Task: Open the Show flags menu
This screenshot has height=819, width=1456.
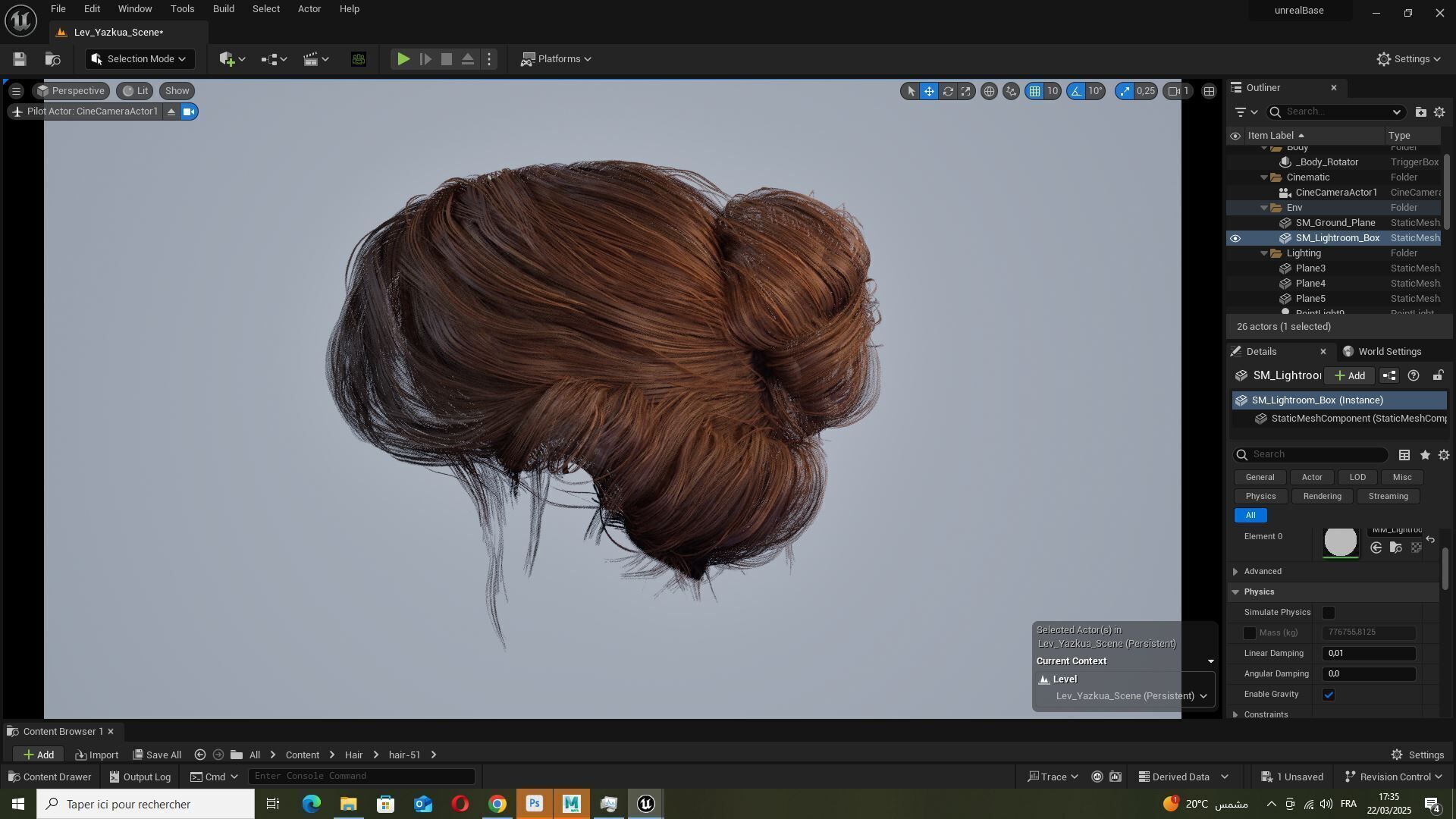Action: click(x=177, y=91)
